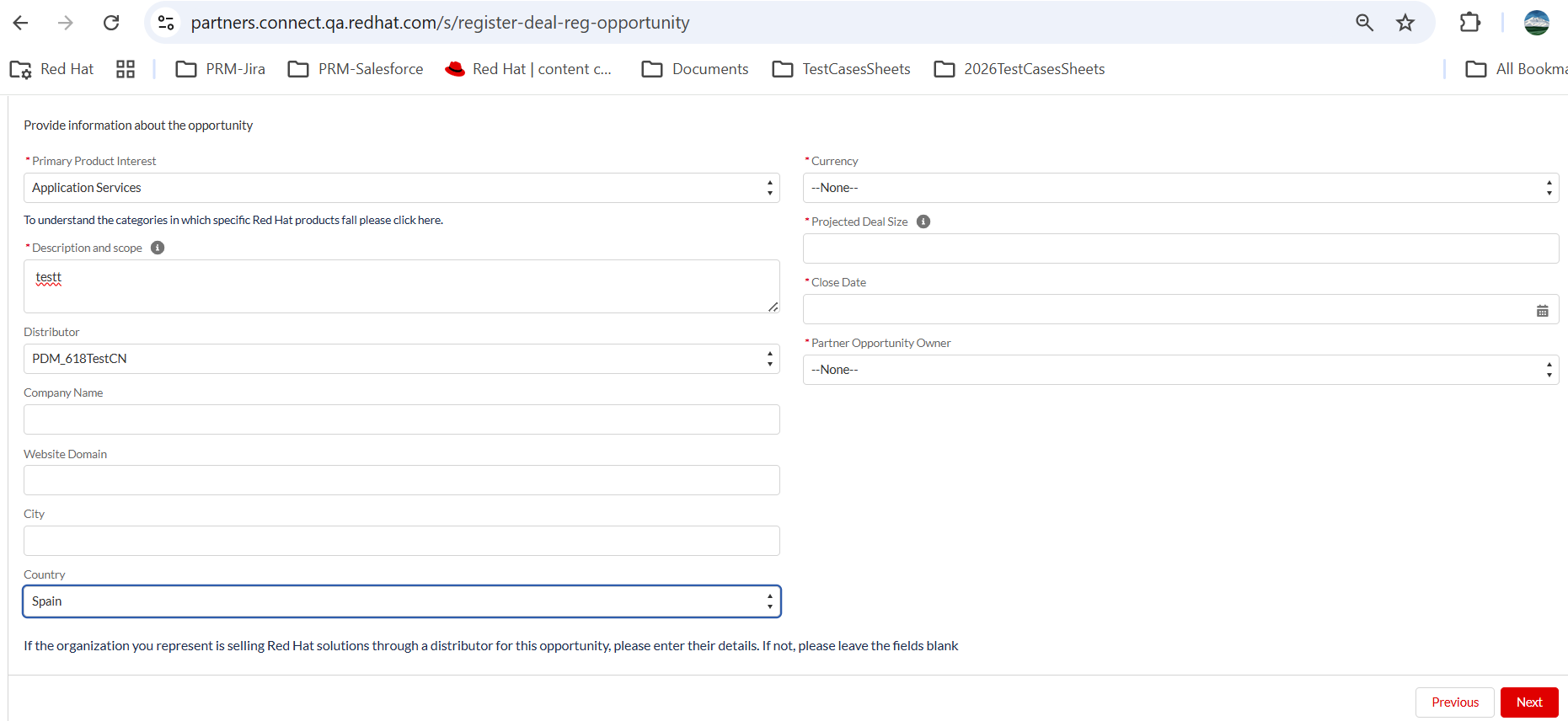Open the PRM-Jira bookmark folder
The width and height of the screenshot is (1568, 721).
click(x=221, y=69)
